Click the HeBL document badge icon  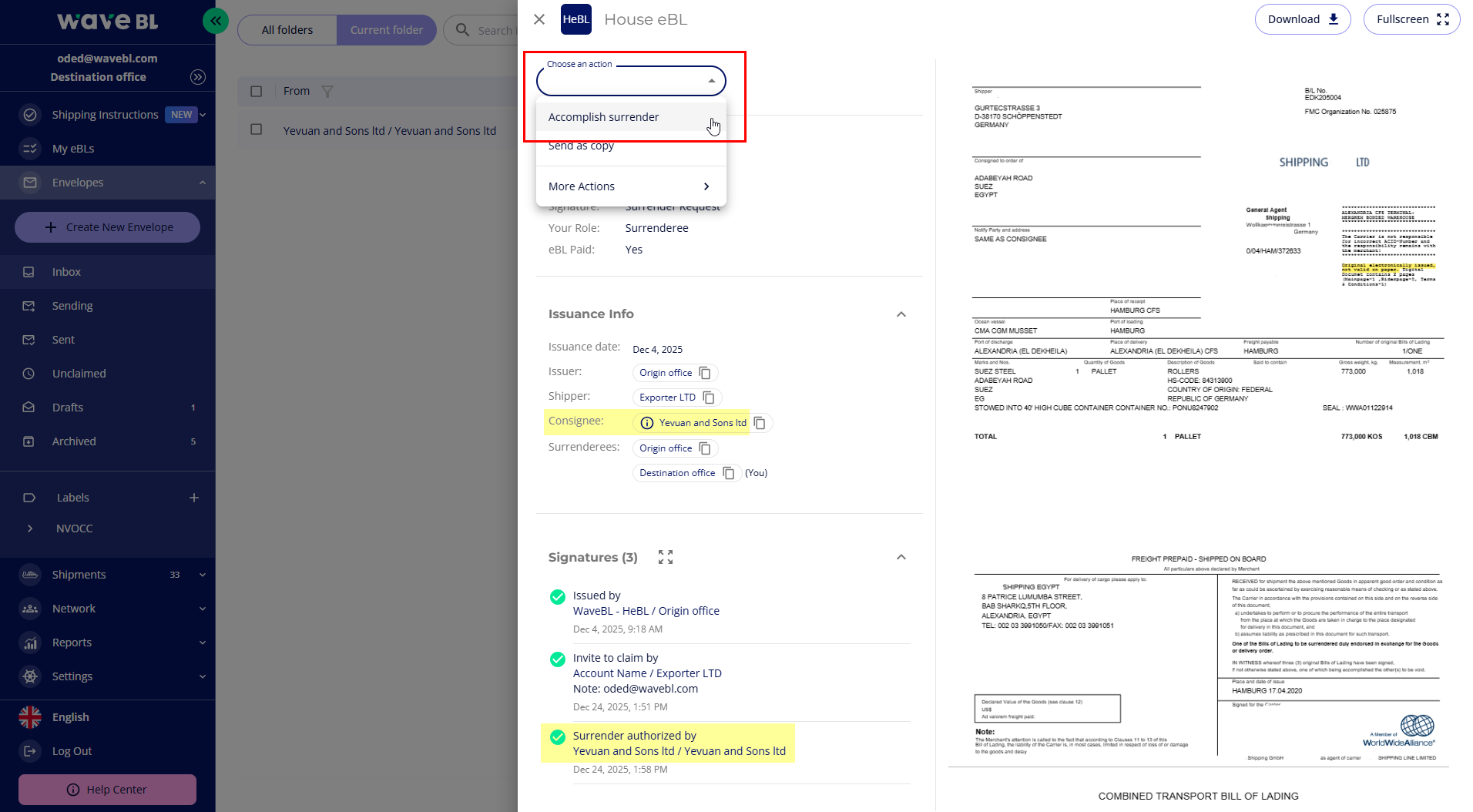click(575, 19)
